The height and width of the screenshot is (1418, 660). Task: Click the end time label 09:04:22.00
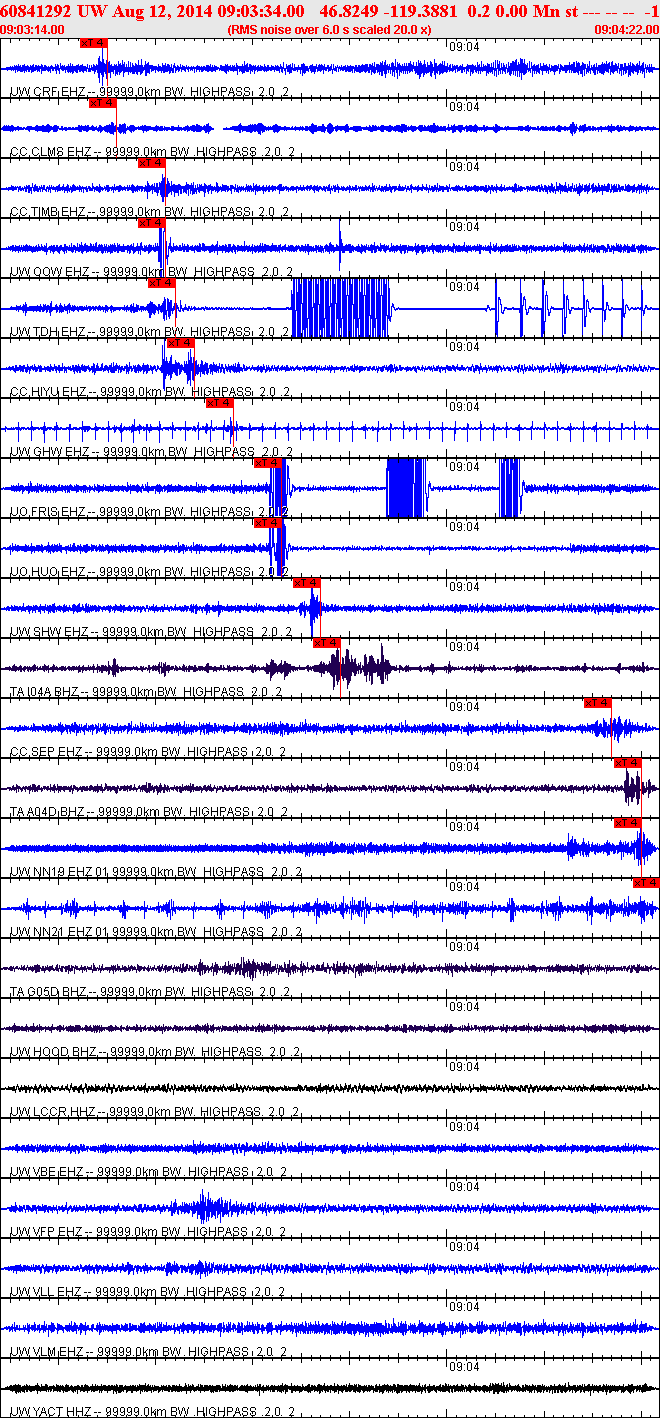click(x=626, y=29)
